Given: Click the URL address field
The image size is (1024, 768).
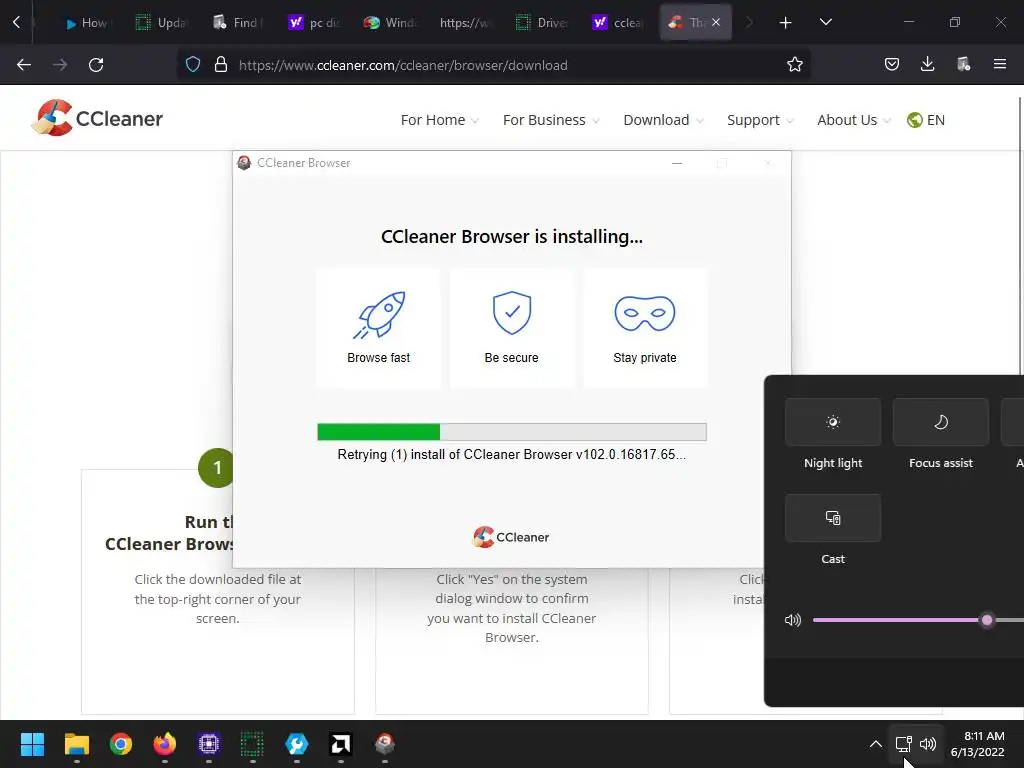Looking at the screenshot, I should click(493, 65).
